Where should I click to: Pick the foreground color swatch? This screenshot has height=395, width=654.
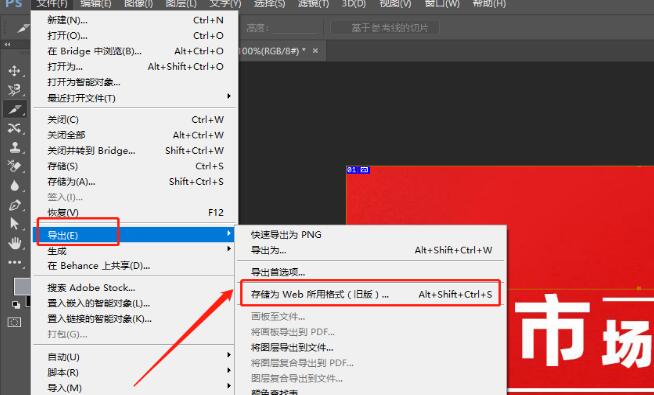click(x=22, y=287)
